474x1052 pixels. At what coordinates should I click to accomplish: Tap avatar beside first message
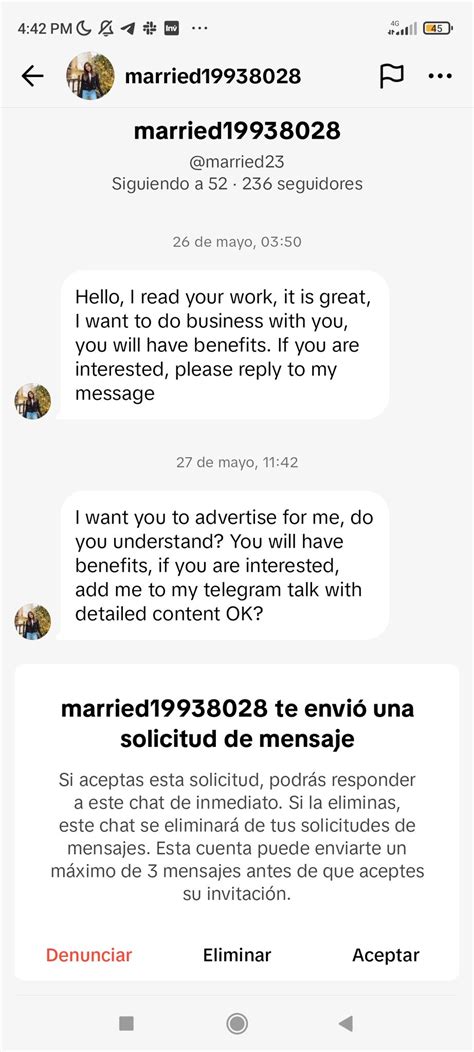[33, 401]
